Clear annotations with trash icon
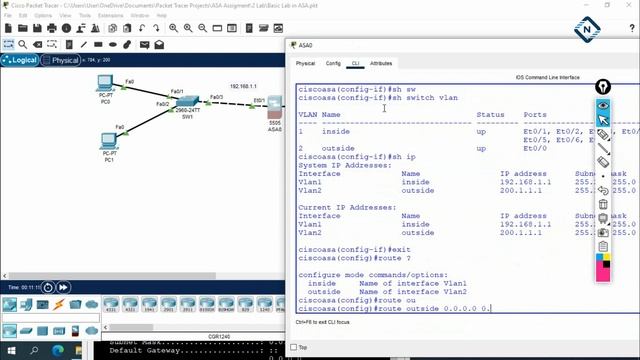 (603, 204)
